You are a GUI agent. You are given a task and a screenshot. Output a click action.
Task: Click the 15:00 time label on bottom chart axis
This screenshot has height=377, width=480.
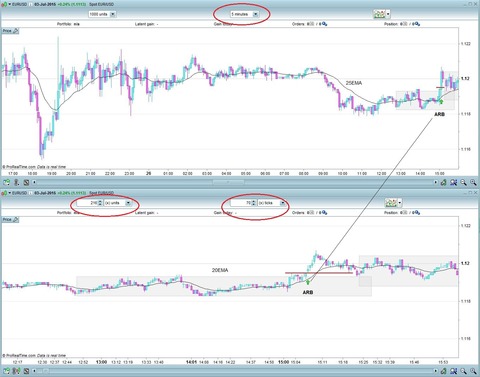(x=283, y=362)
